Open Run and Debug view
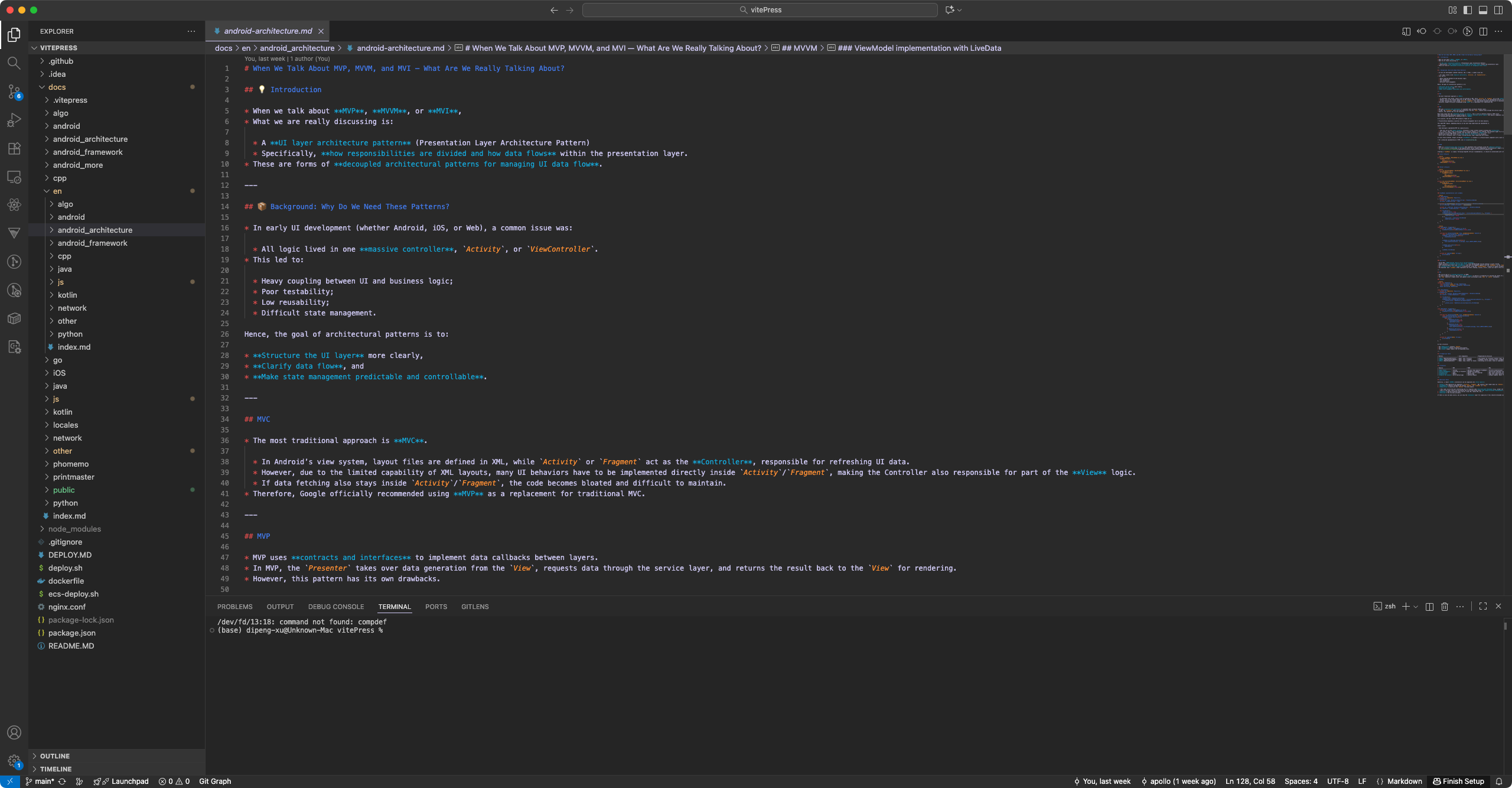 click(x=14, y=120)
